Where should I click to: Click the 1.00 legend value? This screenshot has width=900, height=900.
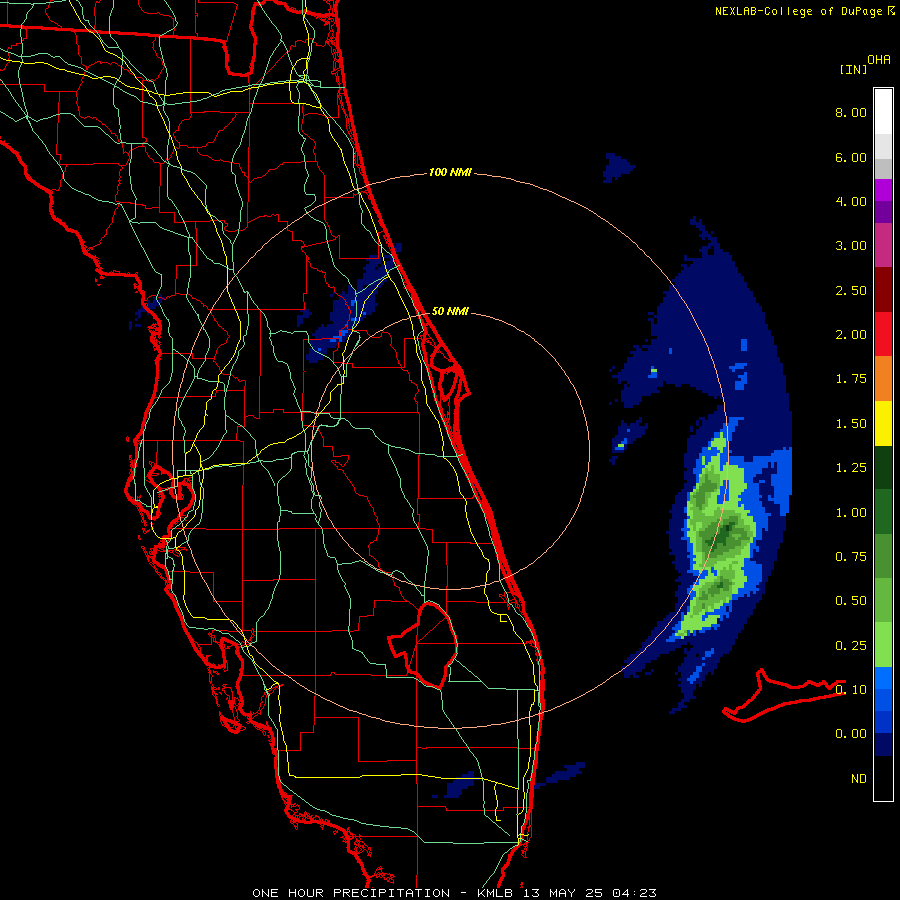pos(851,513)
